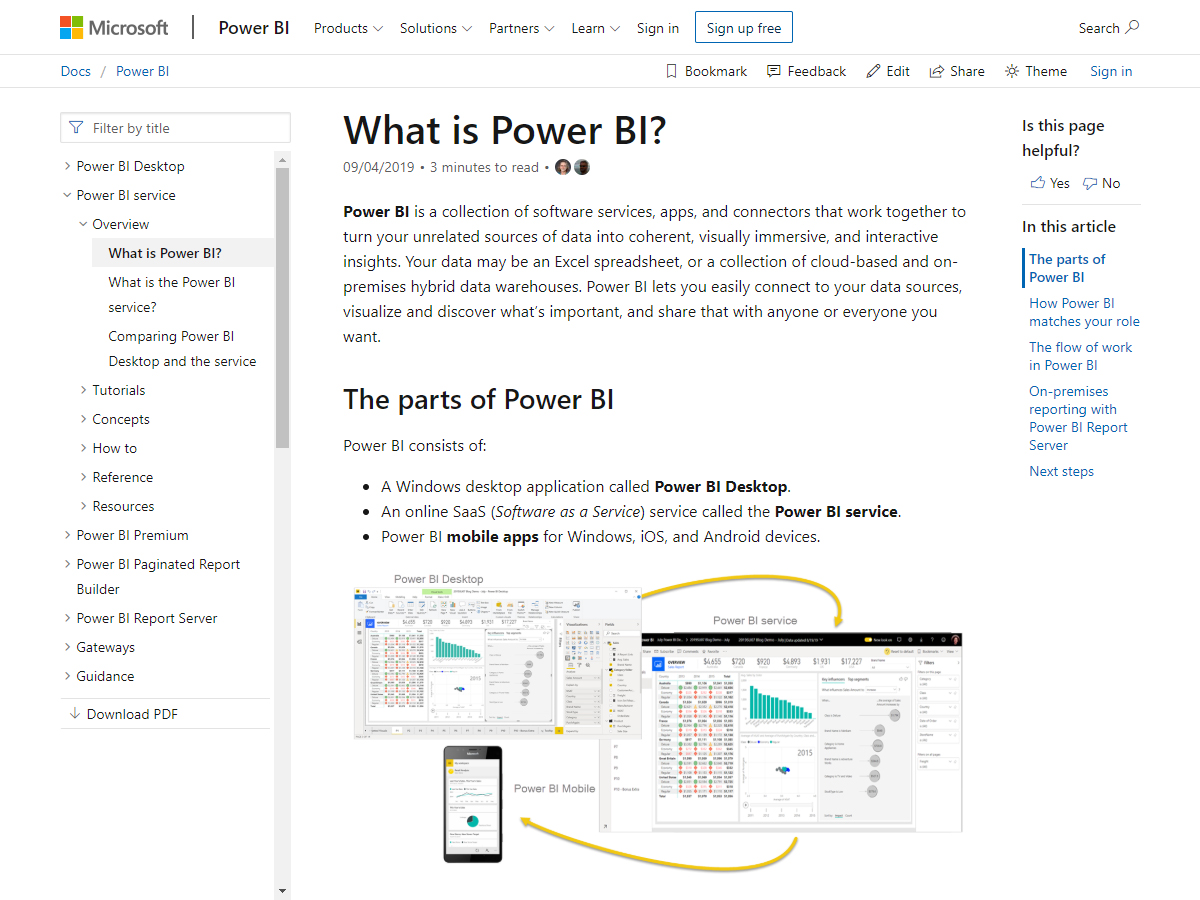Open the Solutions dropdown menu
Image resolution: width=1200 pixels, height=900 pixels.
435,28
